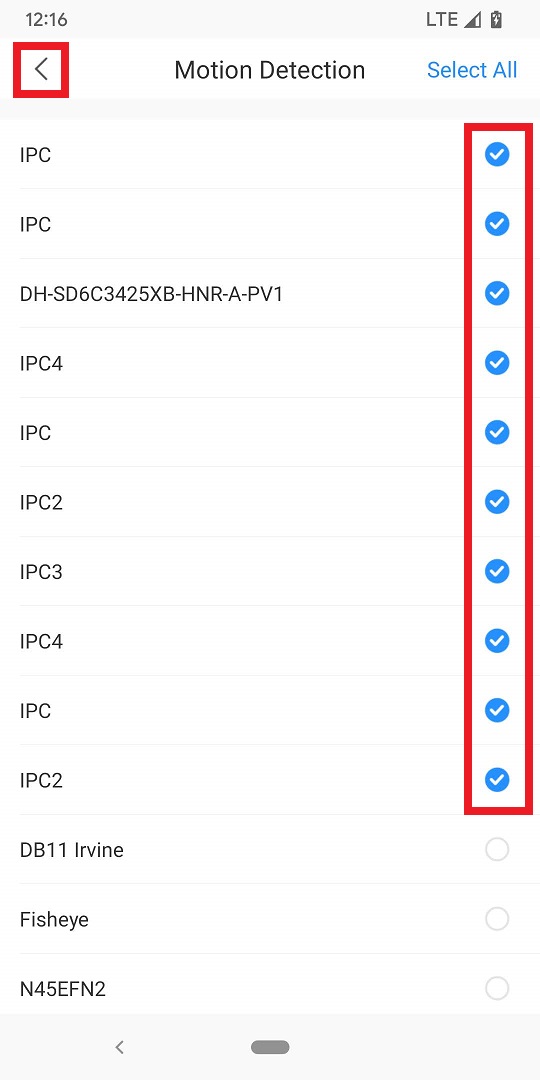Enable the N45EFN2 radio circle
Screen dimensions: 540x1080
pos(497,988)
